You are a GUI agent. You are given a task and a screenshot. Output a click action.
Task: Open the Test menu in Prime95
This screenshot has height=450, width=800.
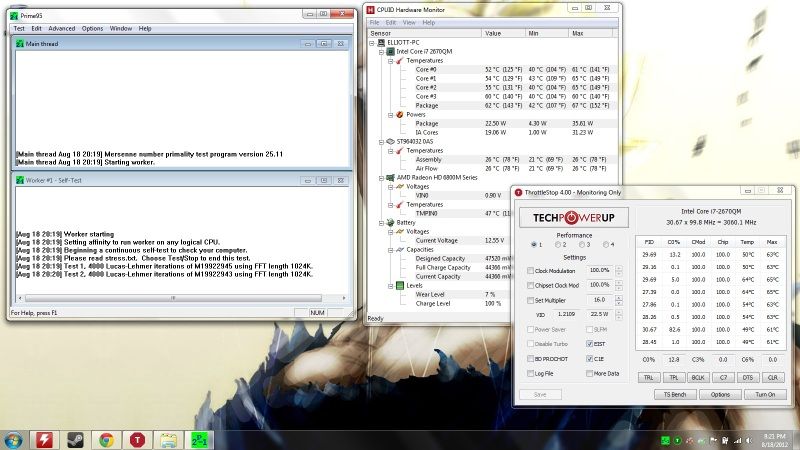[x=19, y=29]
